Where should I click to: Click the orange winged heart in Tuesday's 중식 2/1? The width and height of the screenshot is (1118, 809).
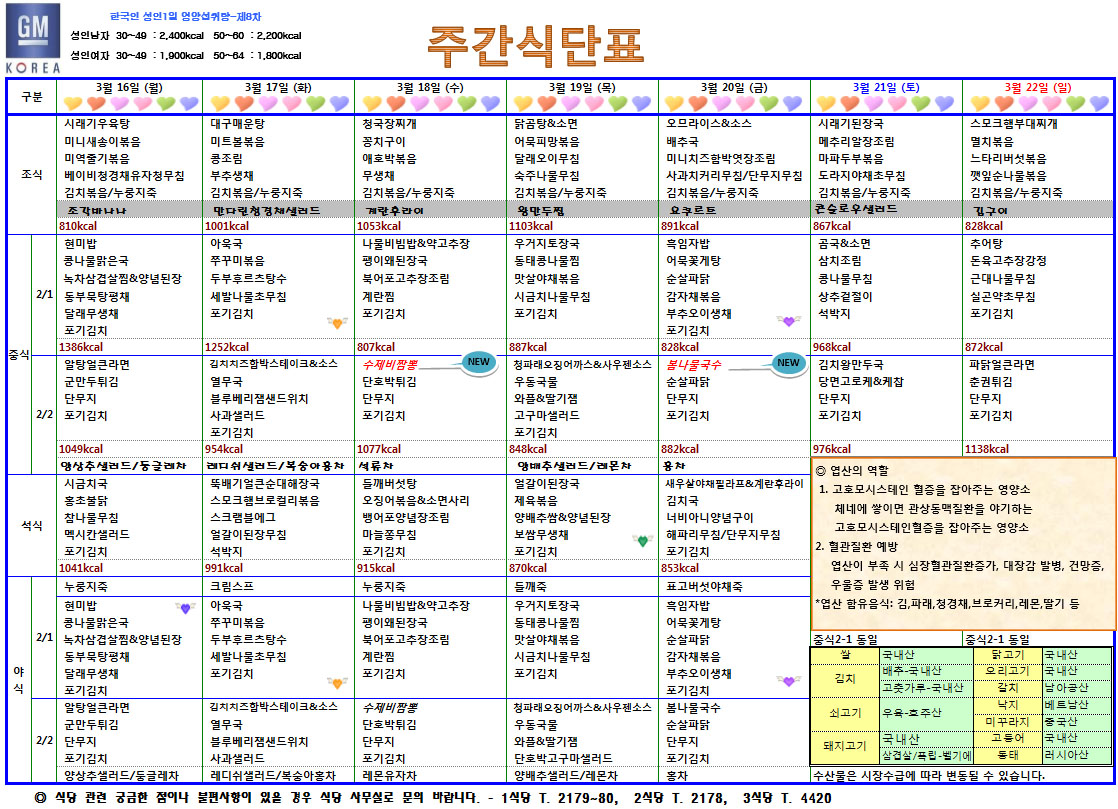[337, 322]
